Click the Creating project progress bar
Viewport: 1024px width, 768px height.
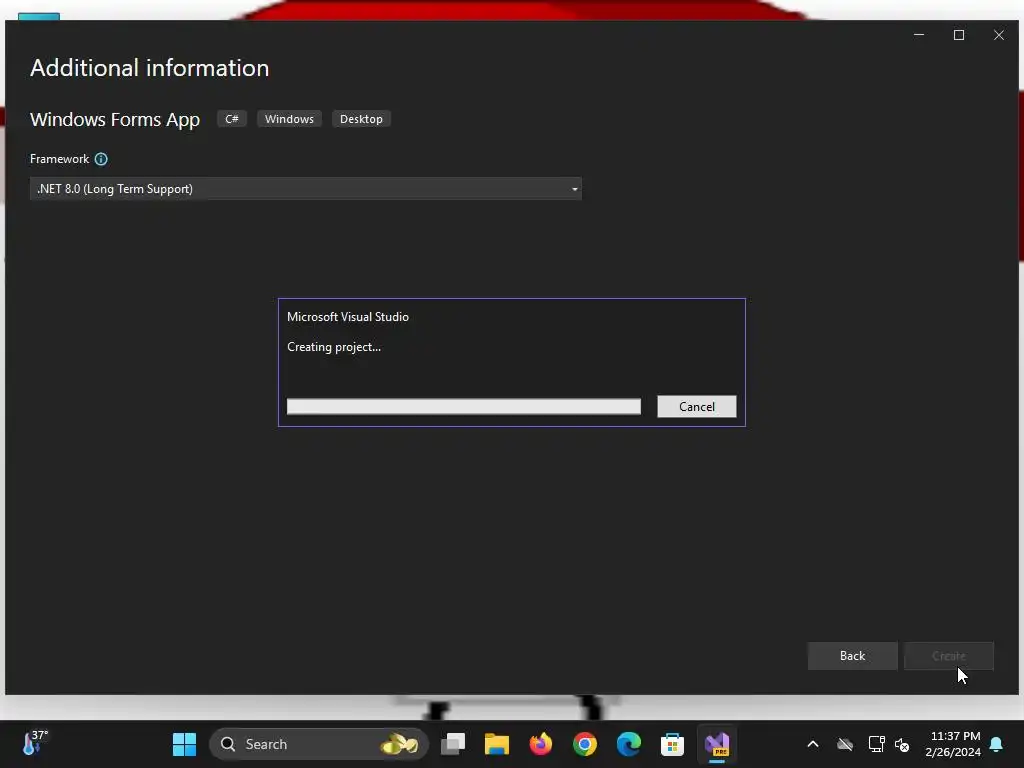click(x=464, y=406)
